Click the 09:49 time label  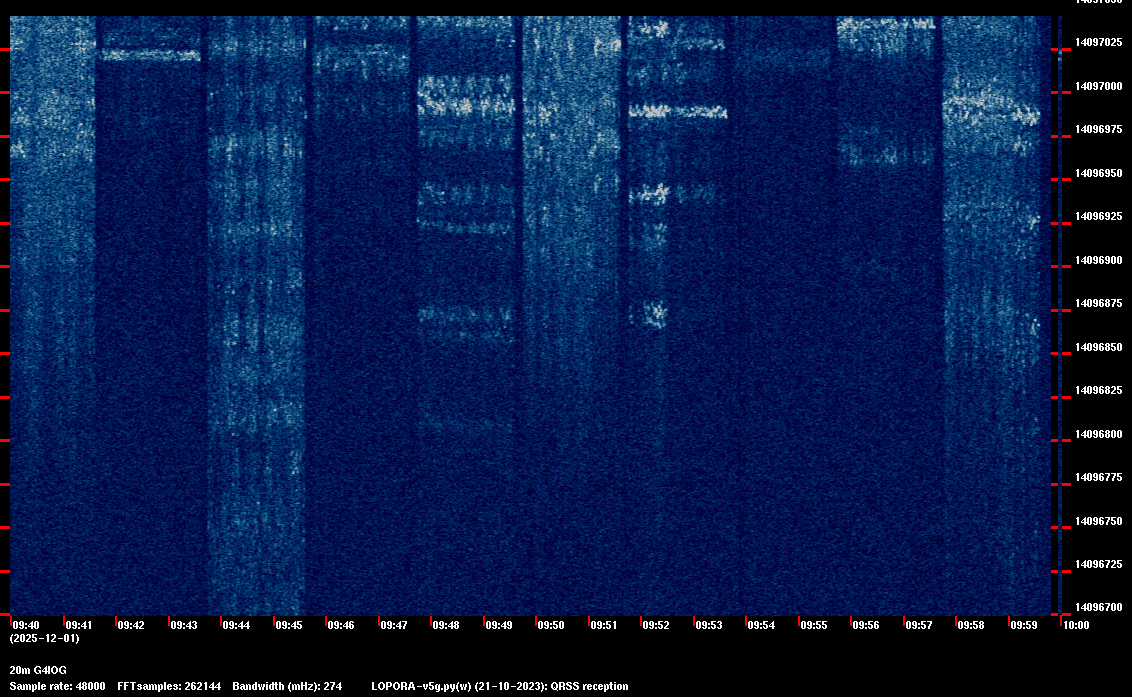(x=499, y=625)
